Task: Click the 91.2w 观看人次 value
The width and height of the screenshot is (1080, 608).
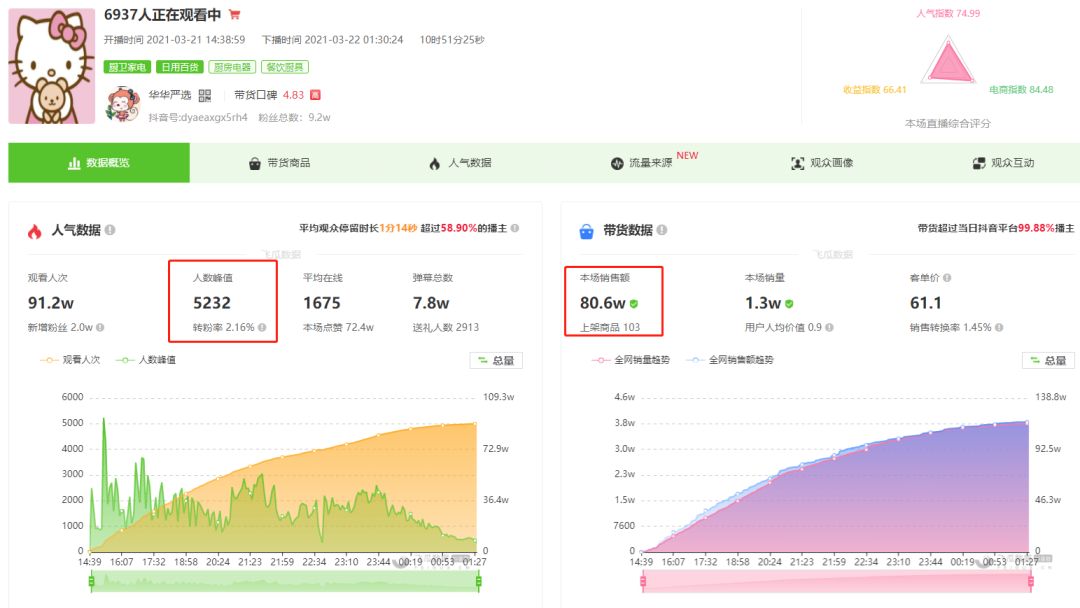Action: coord(50,303)
